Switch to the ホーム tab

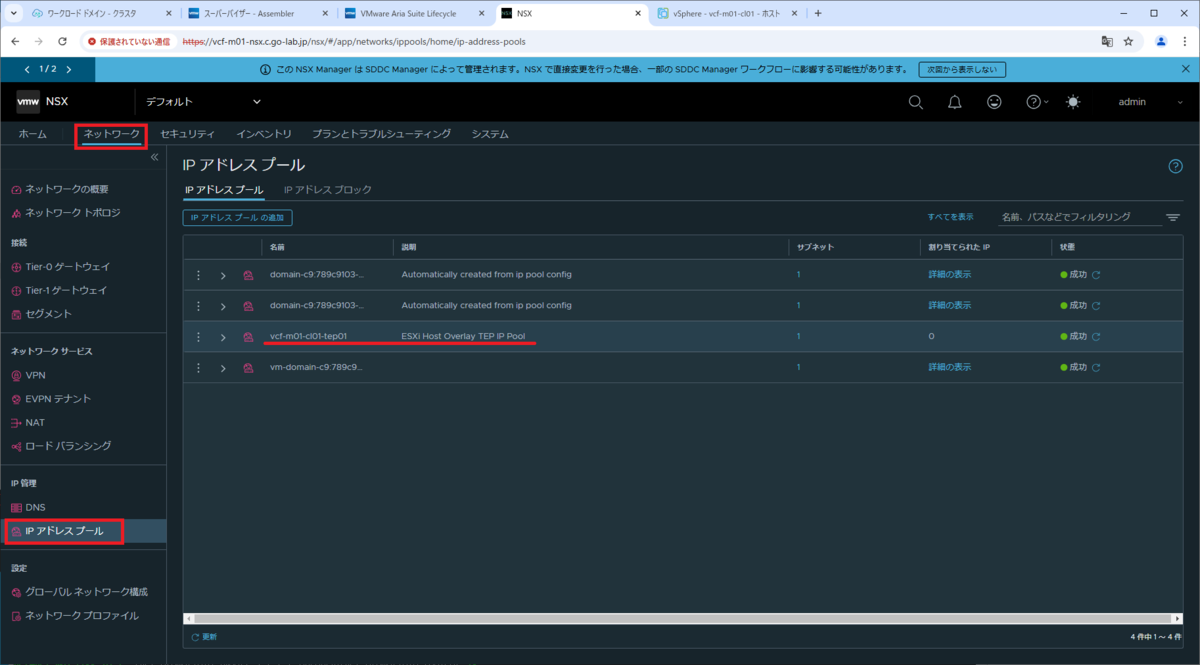33,134
